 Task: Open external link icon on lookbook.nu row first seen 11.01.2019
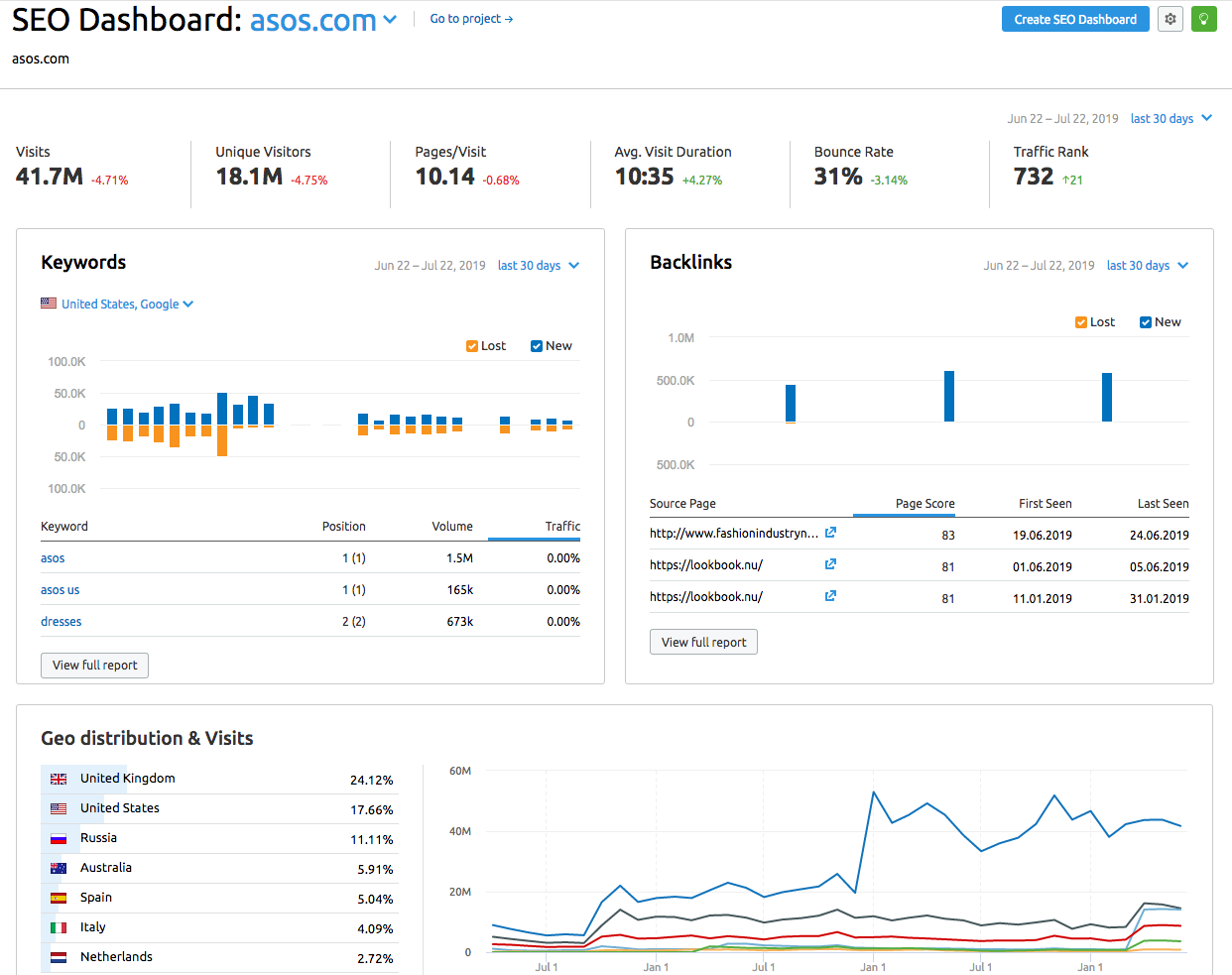pos(830,596)
